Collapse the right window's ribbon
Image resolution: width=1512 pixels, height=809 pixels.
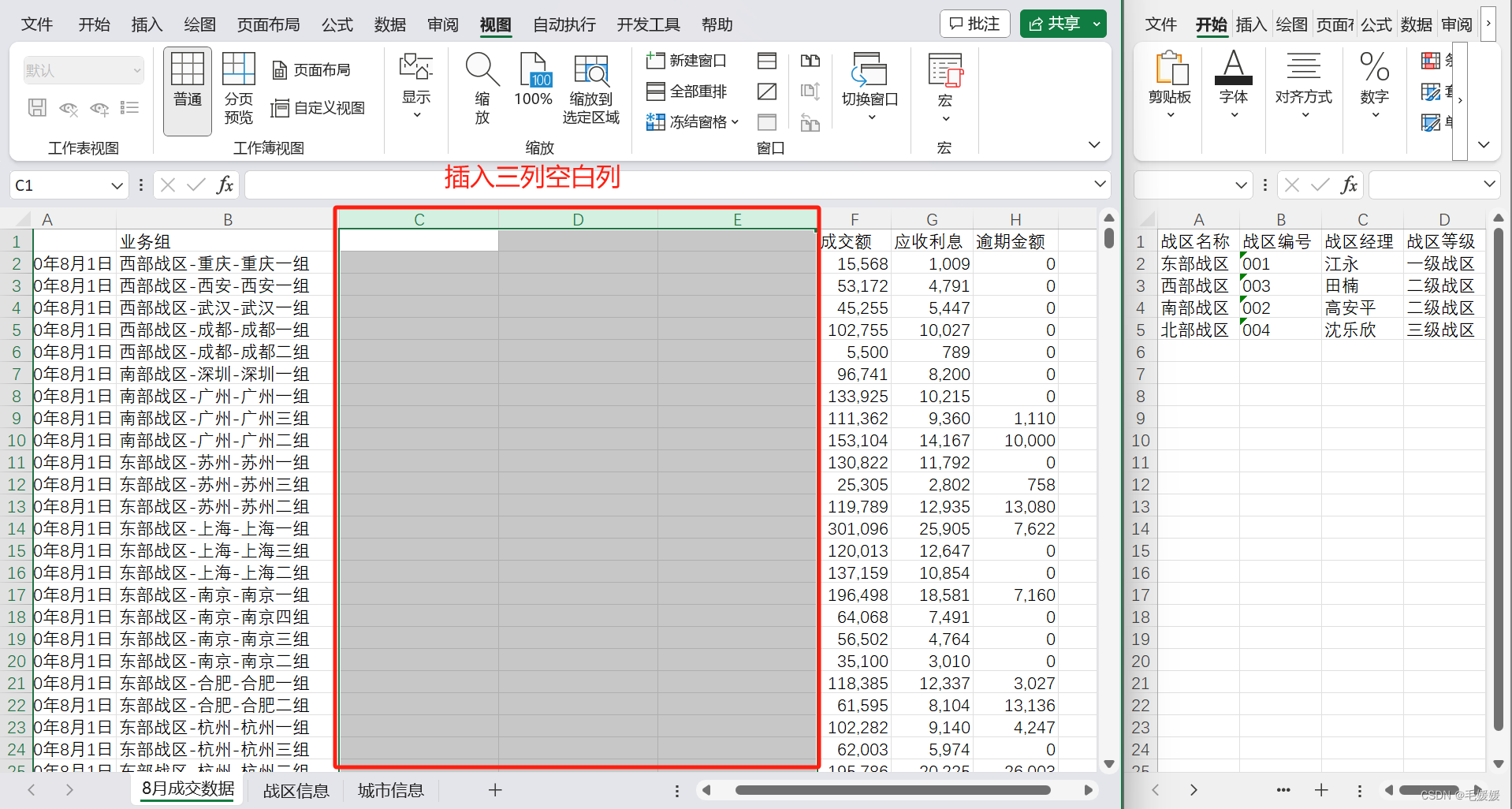tap(1484, 145)
